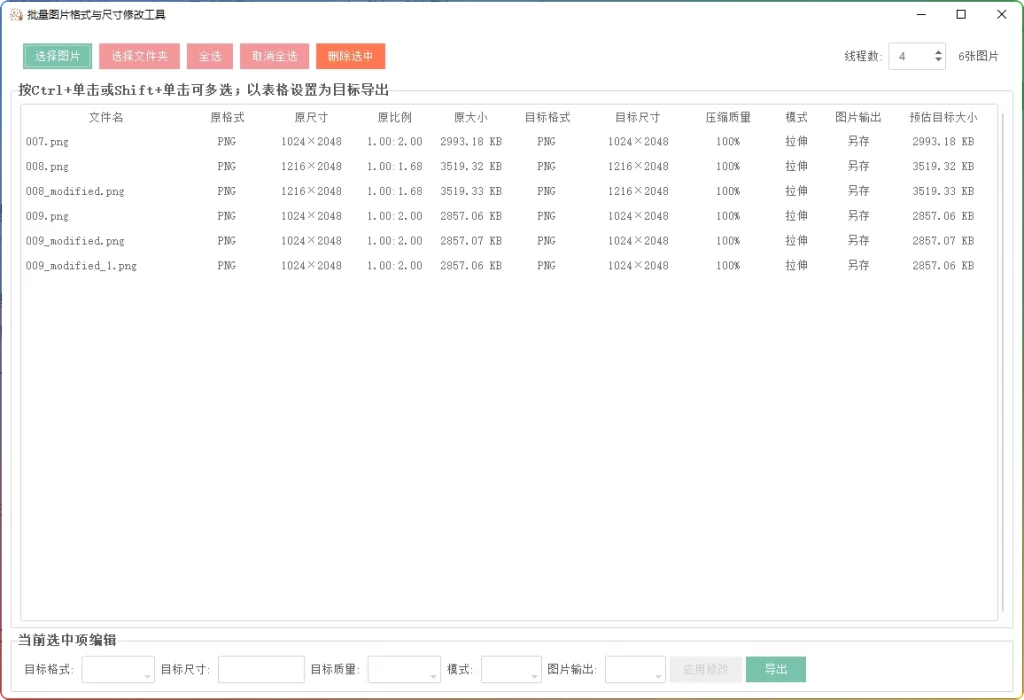Click the green 导出 button to export
The image size is (1024, 700).
point(776,669)
